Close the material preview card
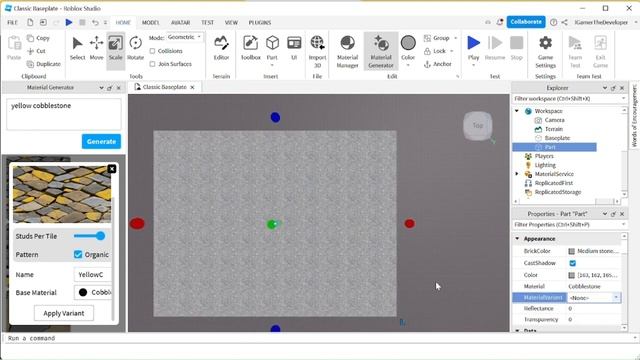This screenshot has width=640, height=360. pyautogui.click(x=112, y=169)
